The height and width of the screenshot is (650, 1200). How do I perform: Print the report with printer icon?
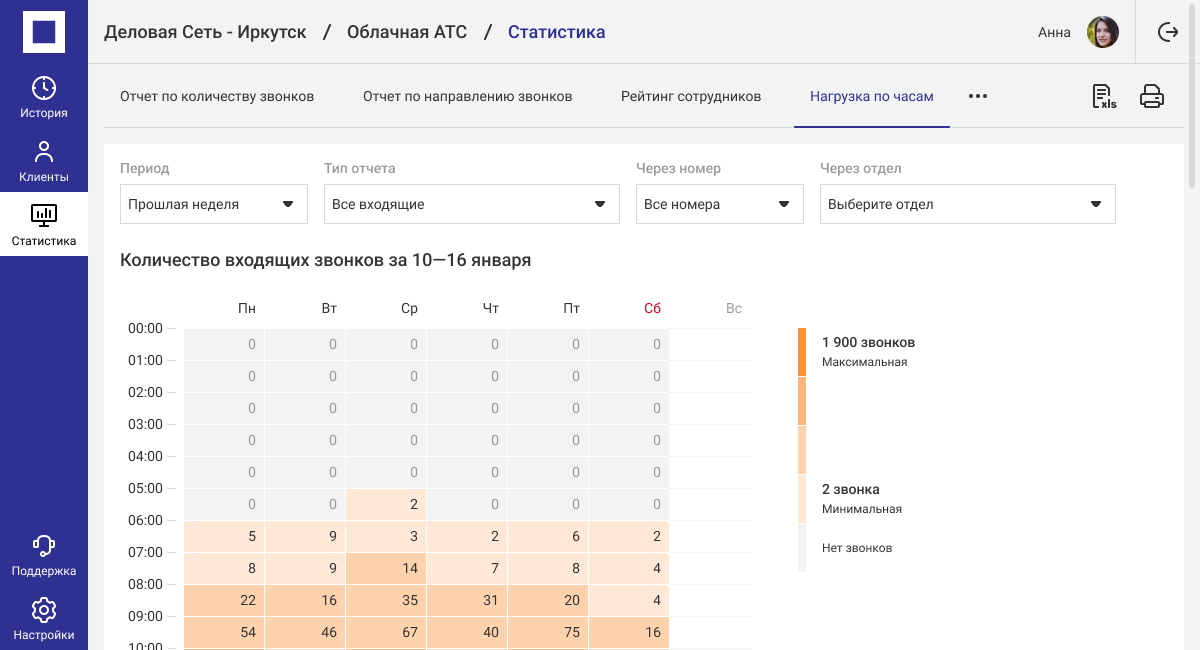(1152, 96)
